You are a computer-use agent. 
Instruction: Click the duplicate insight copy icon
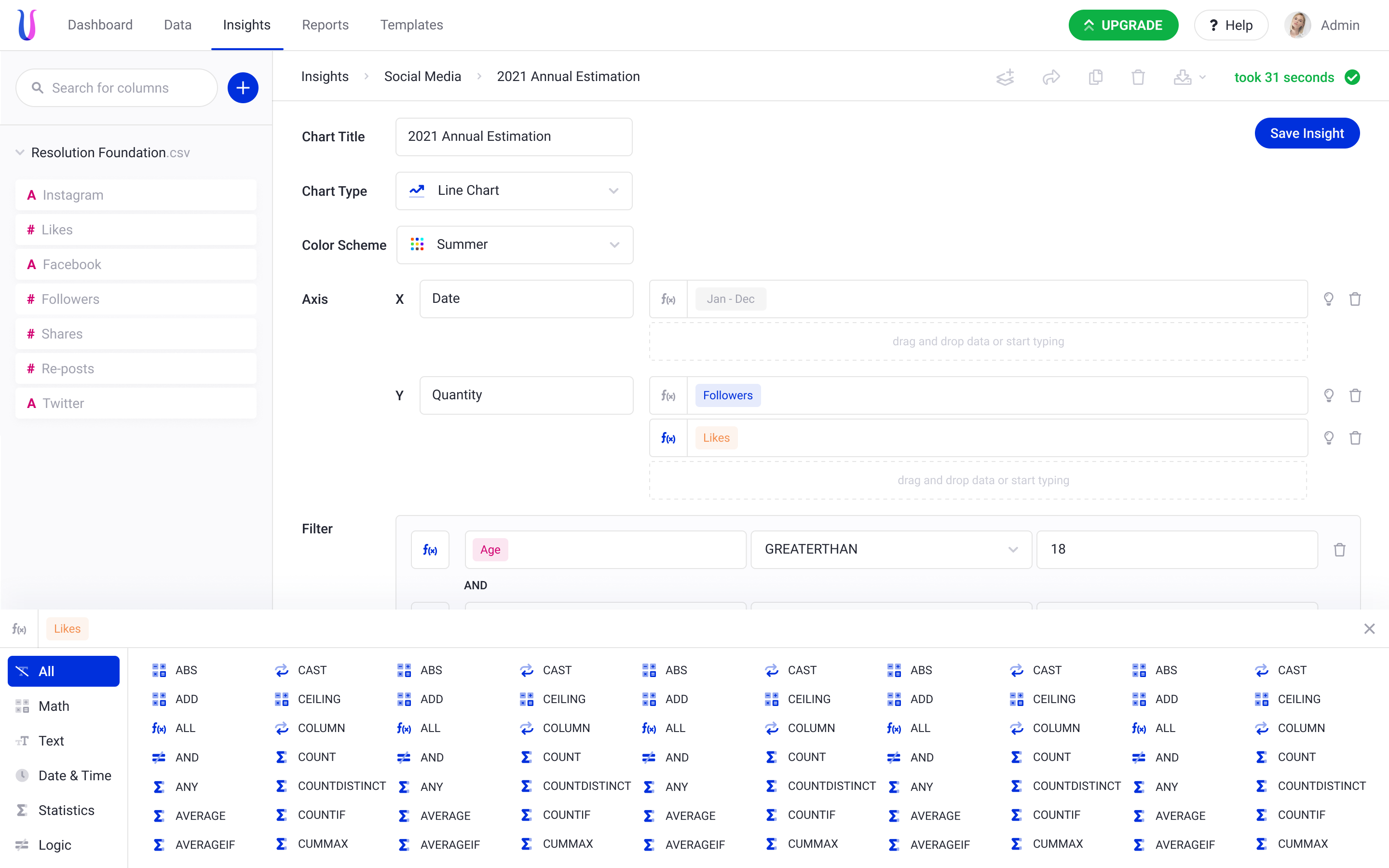tap(1095, 78)
